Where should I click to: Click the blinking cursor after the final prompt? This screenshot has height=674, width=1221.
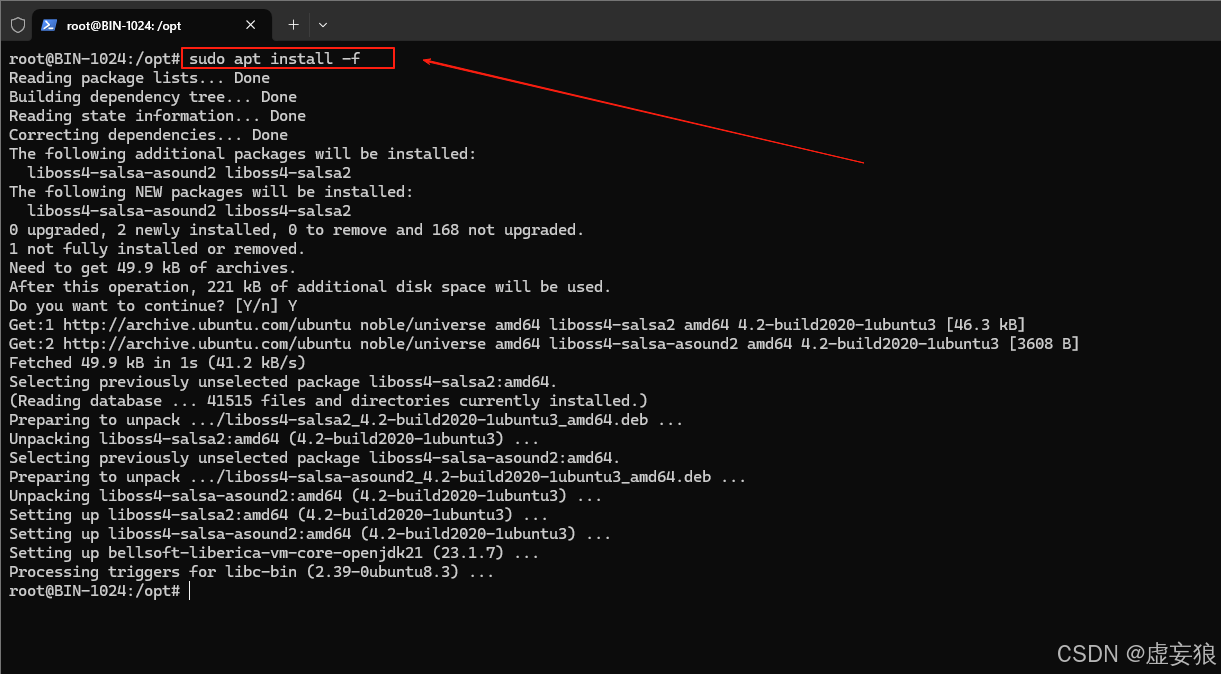pos(187,590)
